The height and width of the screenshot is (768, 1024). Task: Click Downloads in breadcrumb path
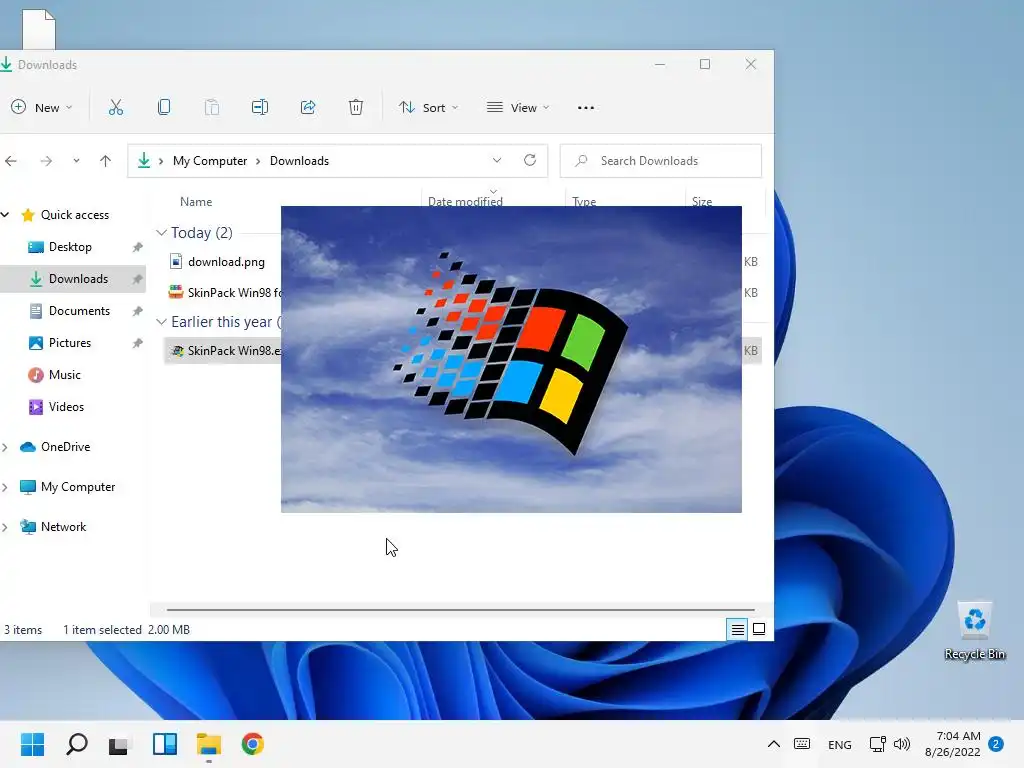click(x=299, y=161)
